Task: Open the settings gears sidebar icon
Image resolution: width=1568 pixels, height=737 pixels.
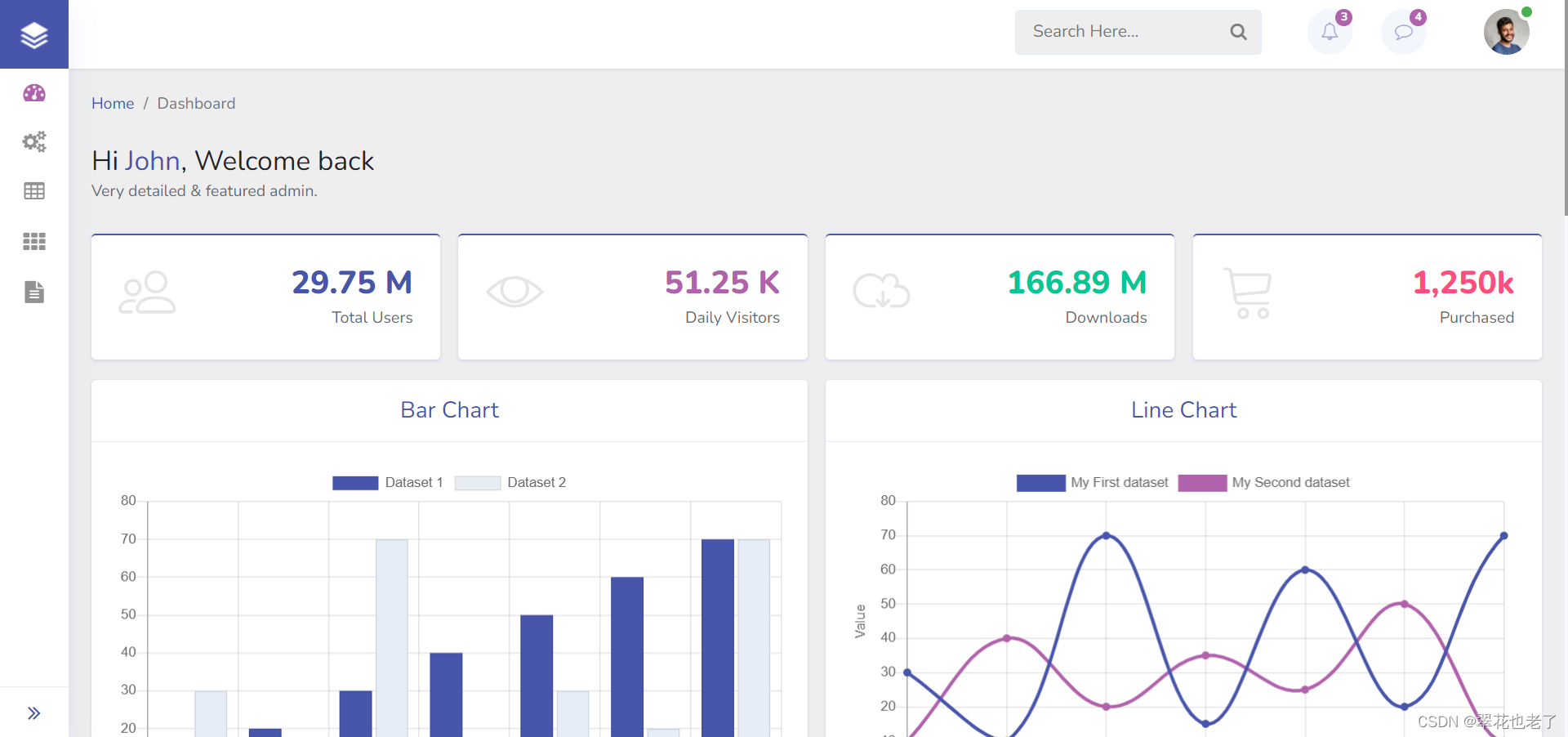Action: click(34, 142)
